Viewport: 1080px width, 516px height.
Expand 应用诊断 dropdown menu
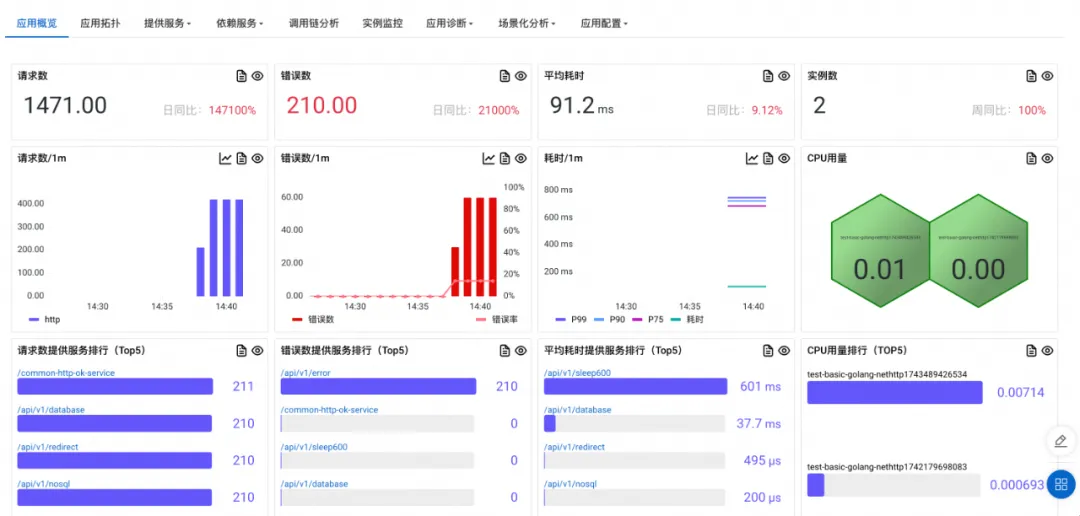pos(449,23)
